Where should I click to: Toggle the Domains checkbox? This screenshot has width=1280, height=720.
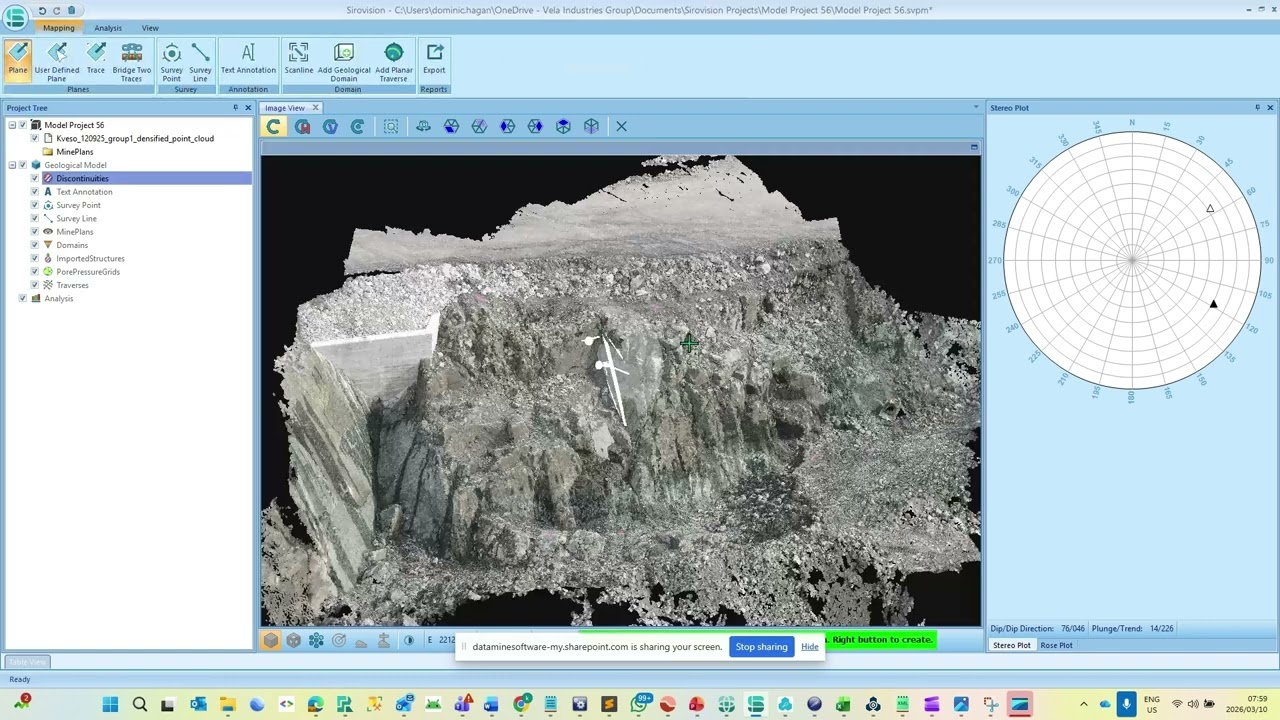(x=35, y=245)
